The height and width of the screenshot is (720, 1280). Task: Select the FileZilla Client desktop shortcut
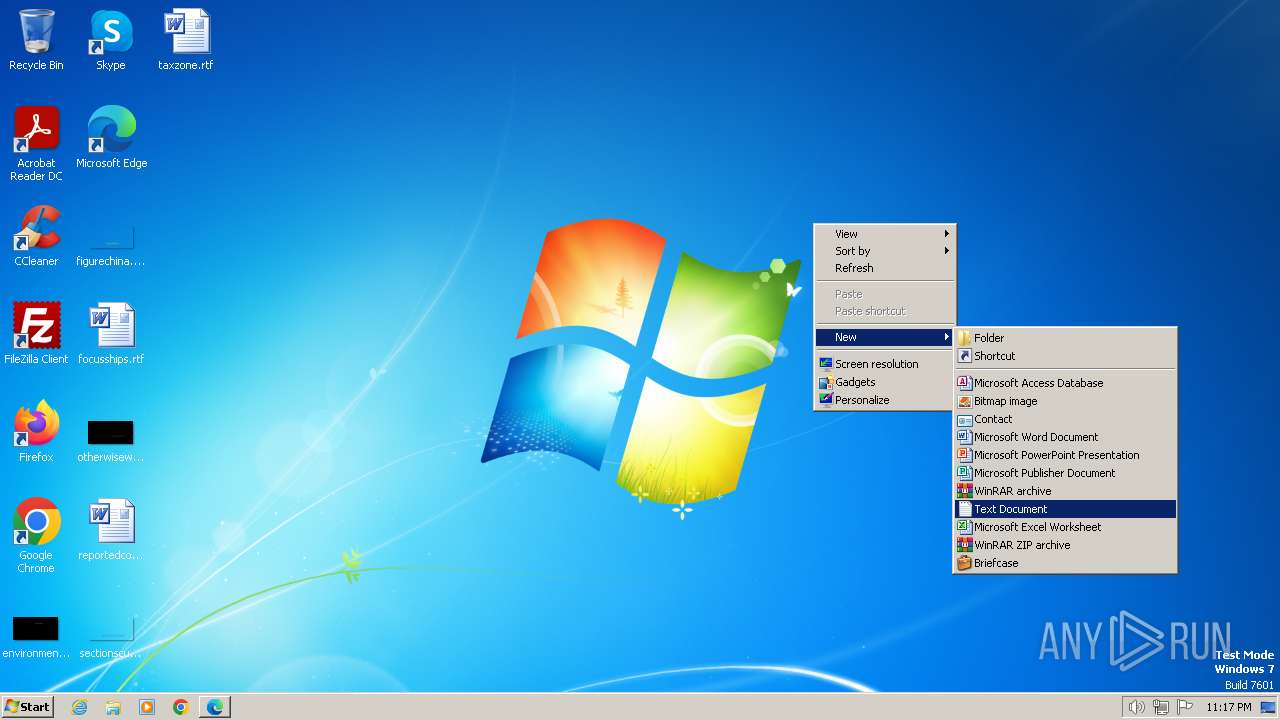(x=36, y=334)
